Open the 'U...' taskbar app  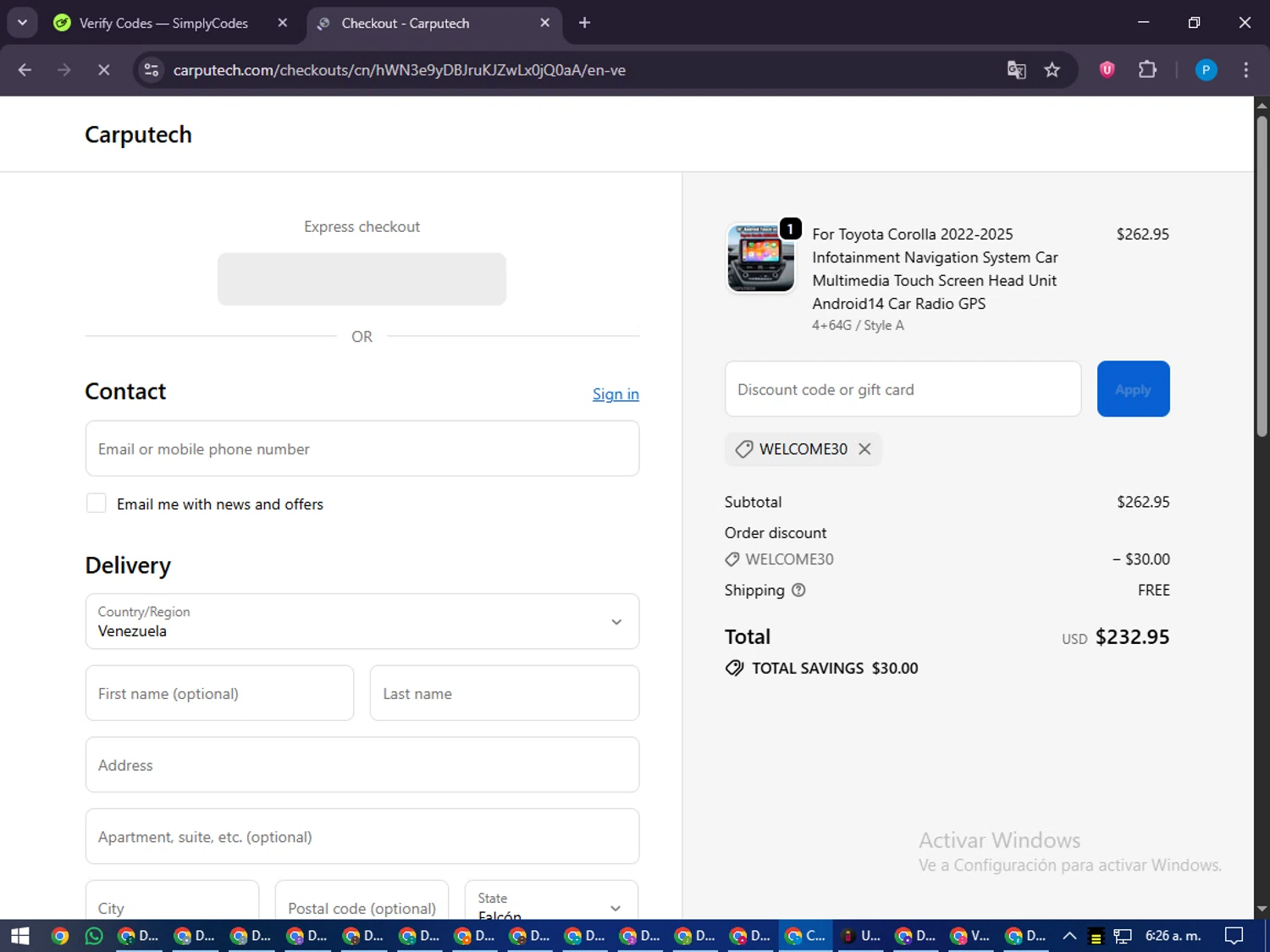[861, 936]
